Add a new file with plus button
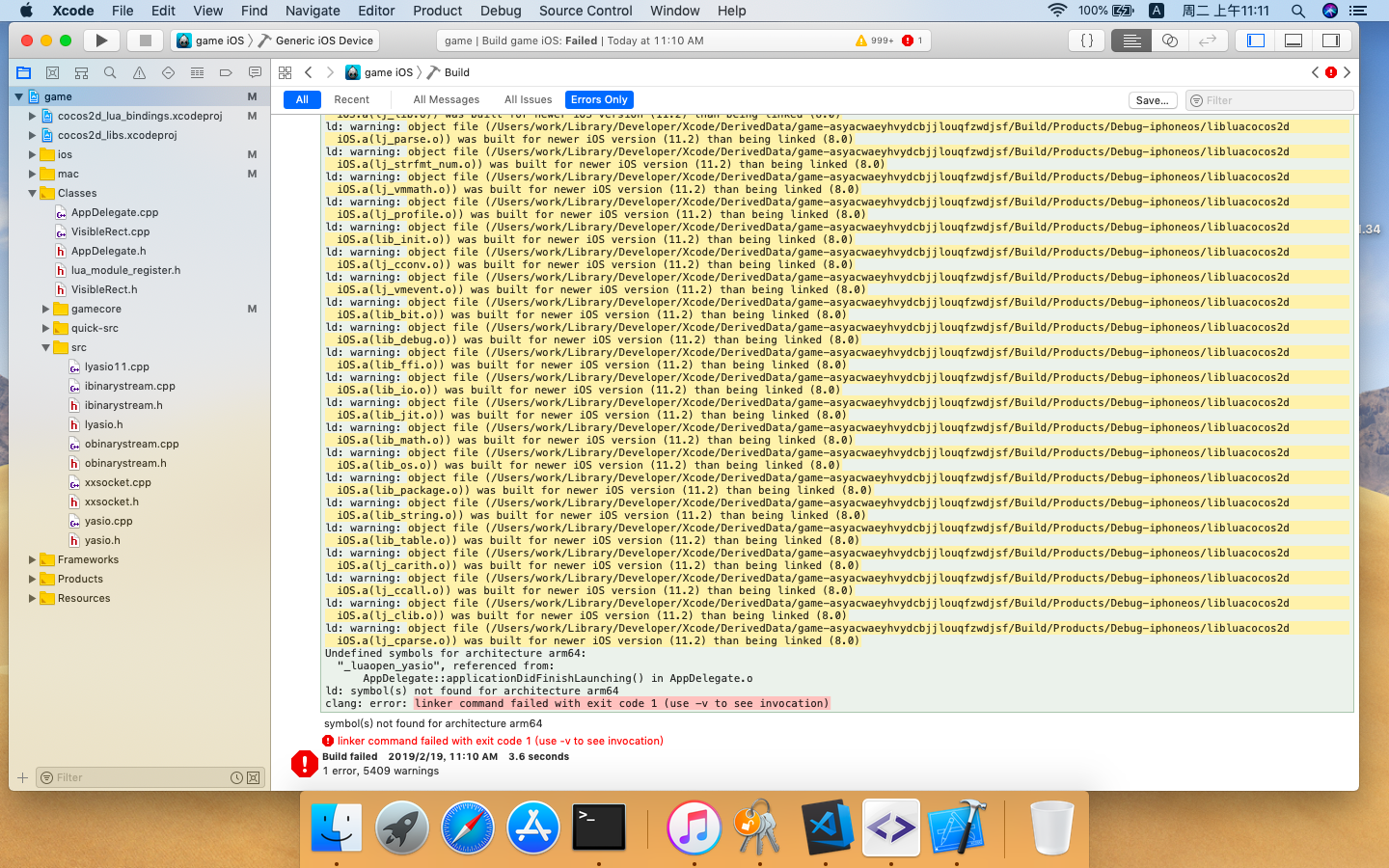This screenshot has width=1389, height=868. pos(22,777)
